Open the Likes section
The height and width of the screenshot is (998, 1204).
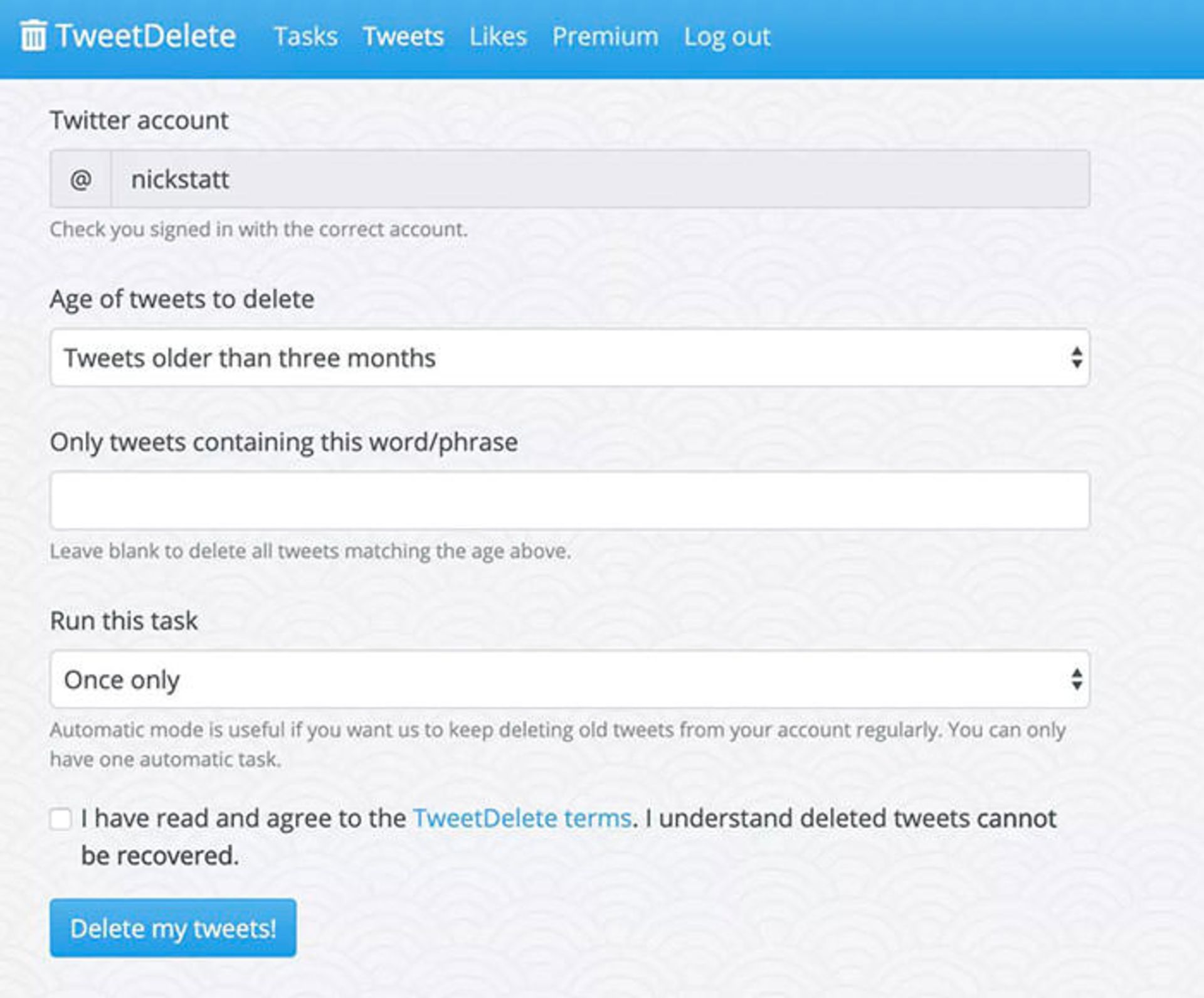tap(498, 36)
